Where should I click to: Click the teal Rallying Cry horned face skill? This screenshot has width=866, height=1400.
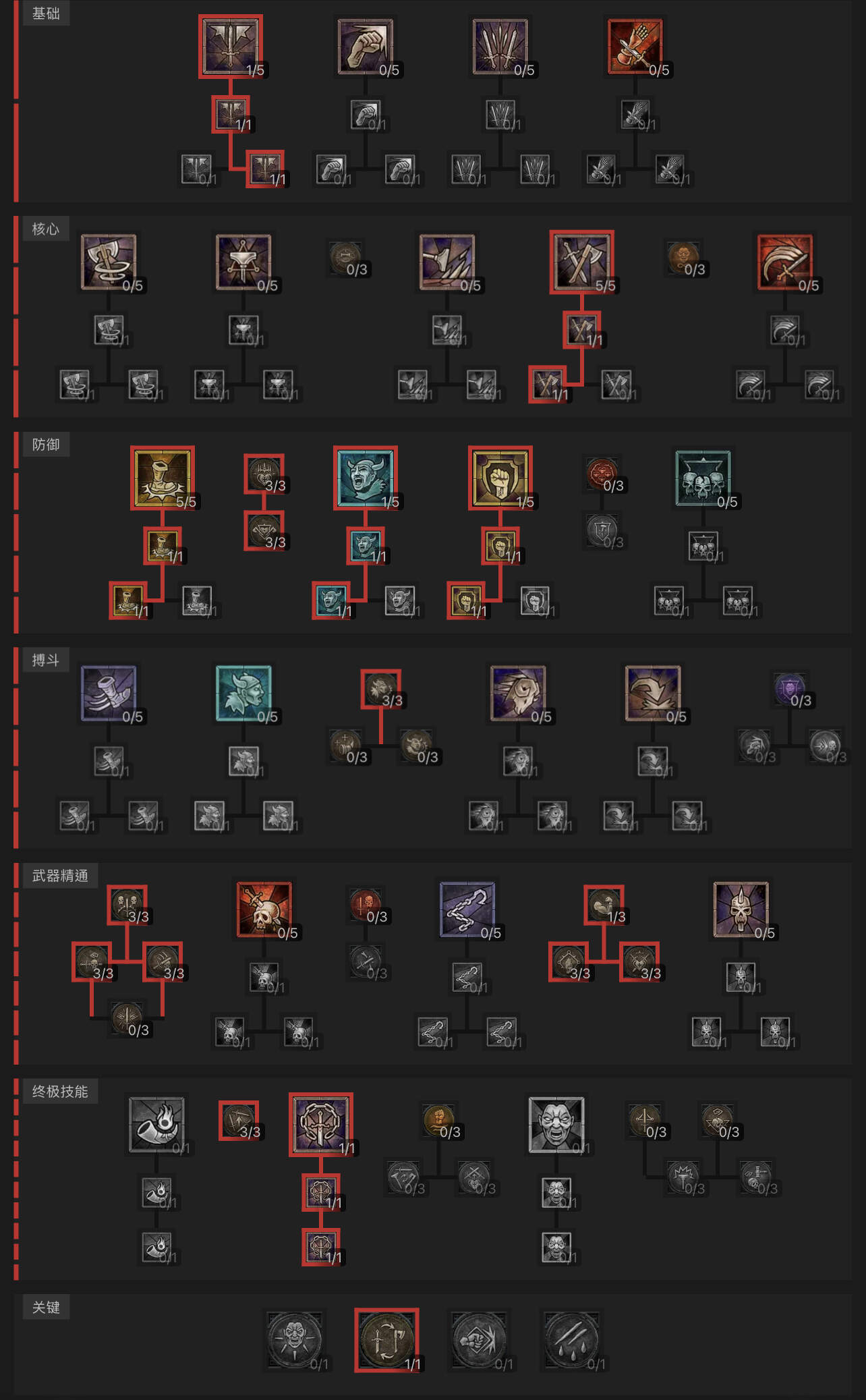tap(366, 478)
